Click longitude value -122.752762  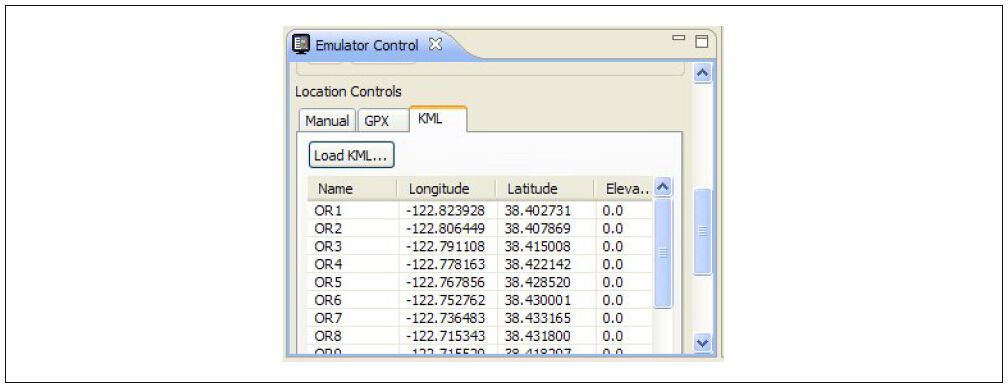(x=446, y=300)
